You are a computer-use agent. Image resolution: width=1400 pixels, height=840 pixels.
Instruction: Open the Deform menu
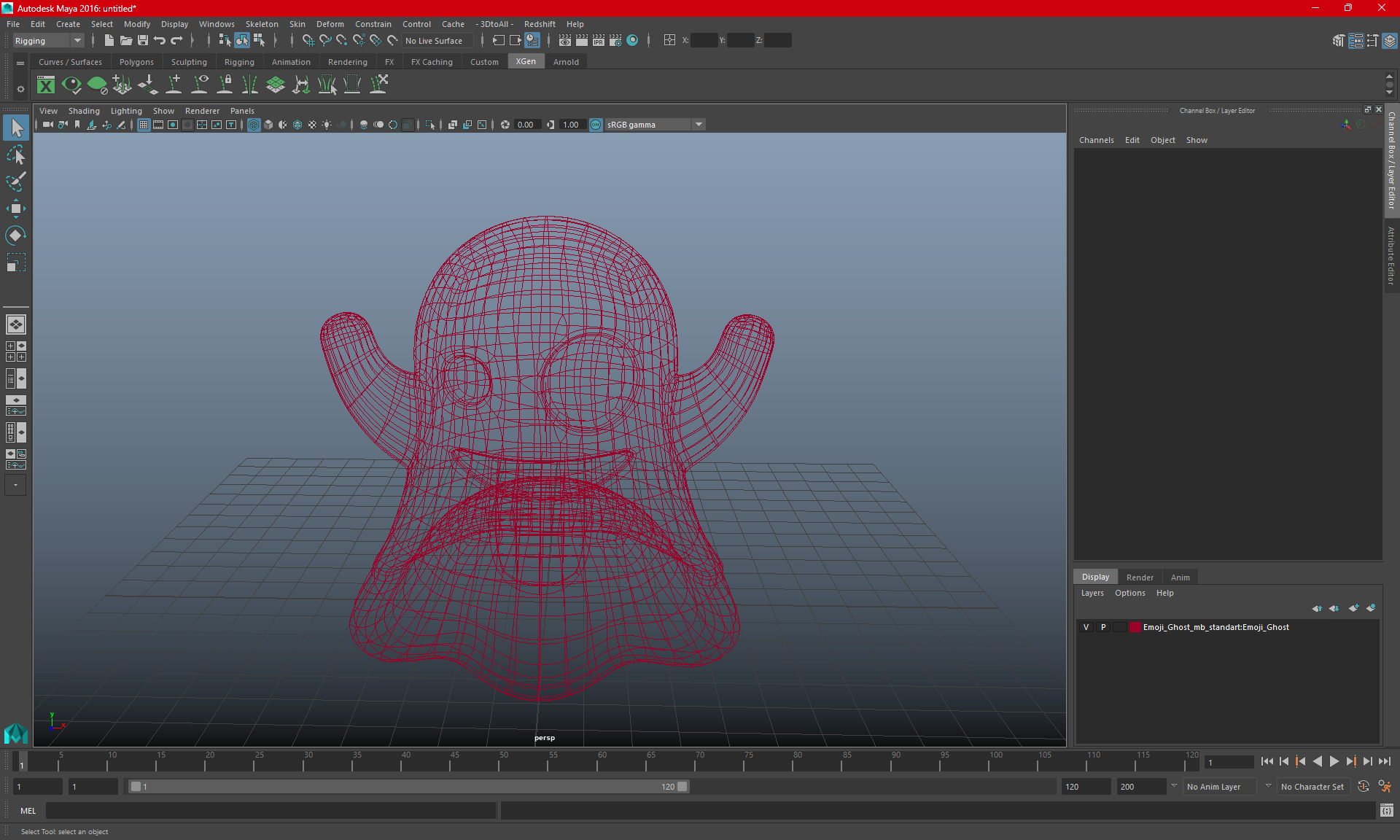coord(330,24)
